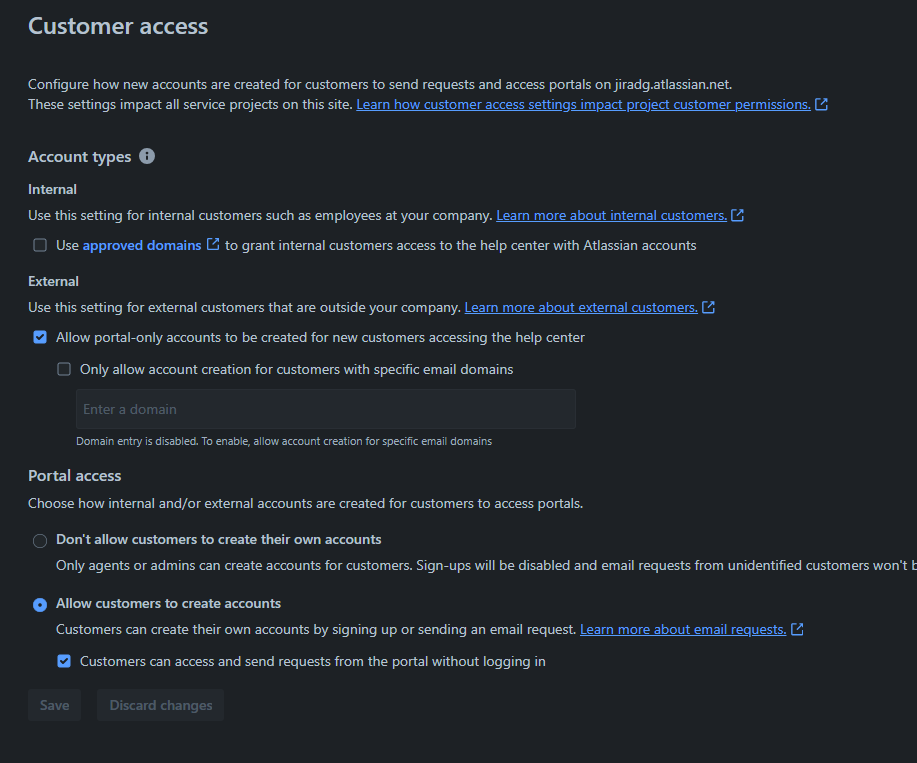Viewport: 917px width, 763px height.
Task: Open Learn more about email requests link
Action: tap(683, 629)
